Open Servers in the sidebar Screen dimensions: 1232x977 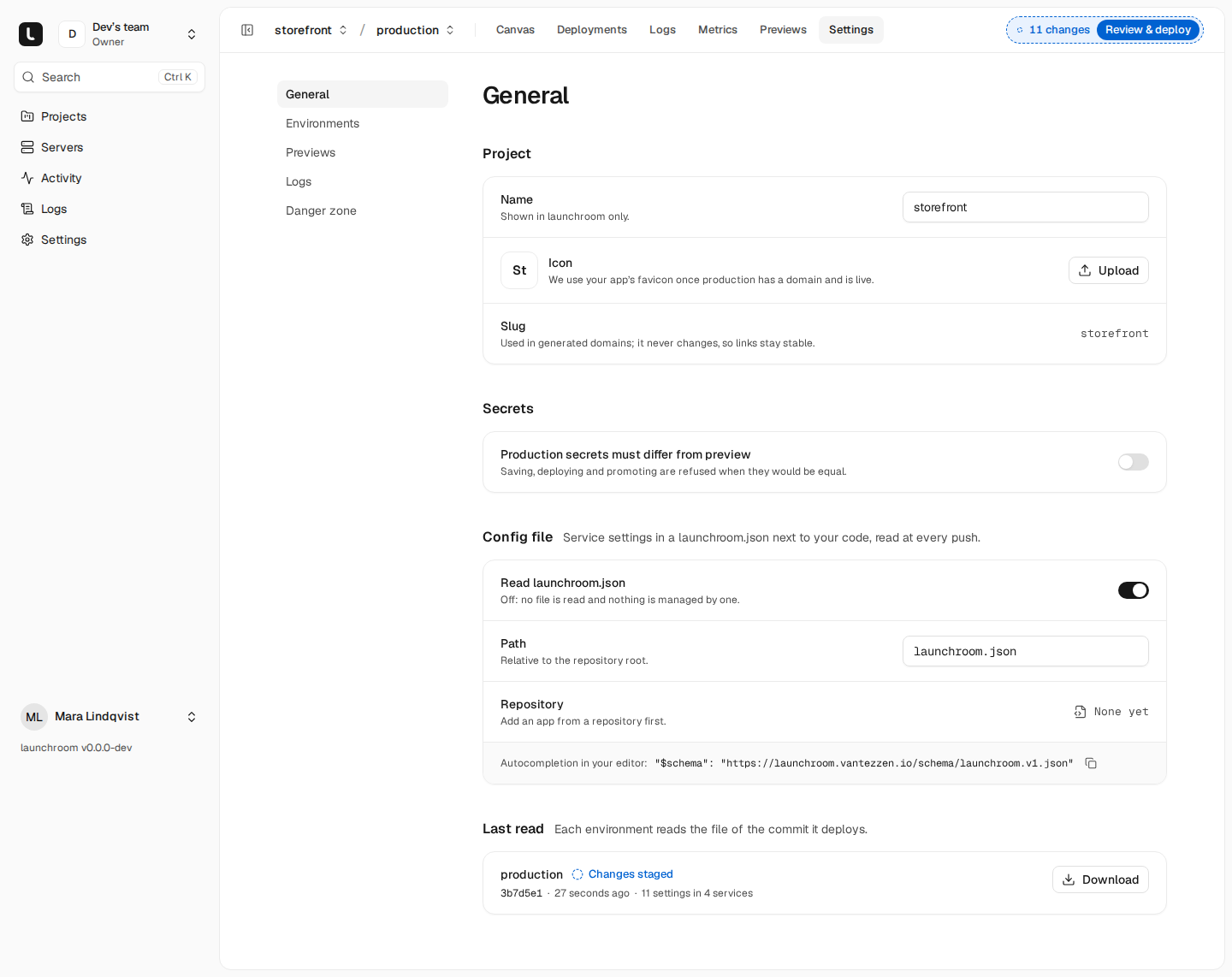coord(110,147)
